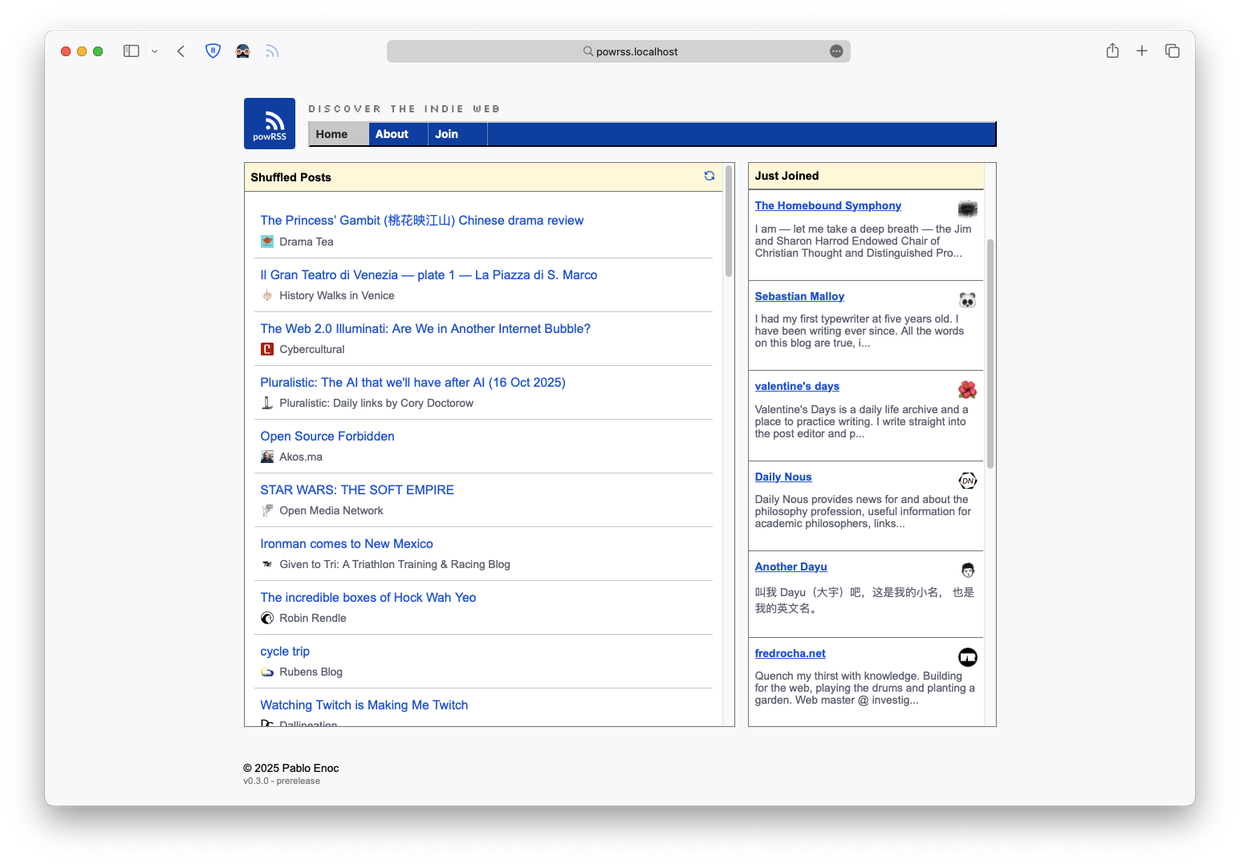Toggle the Safari sidebar
The image size is (1240, 865).
click(x=131, y=51)
